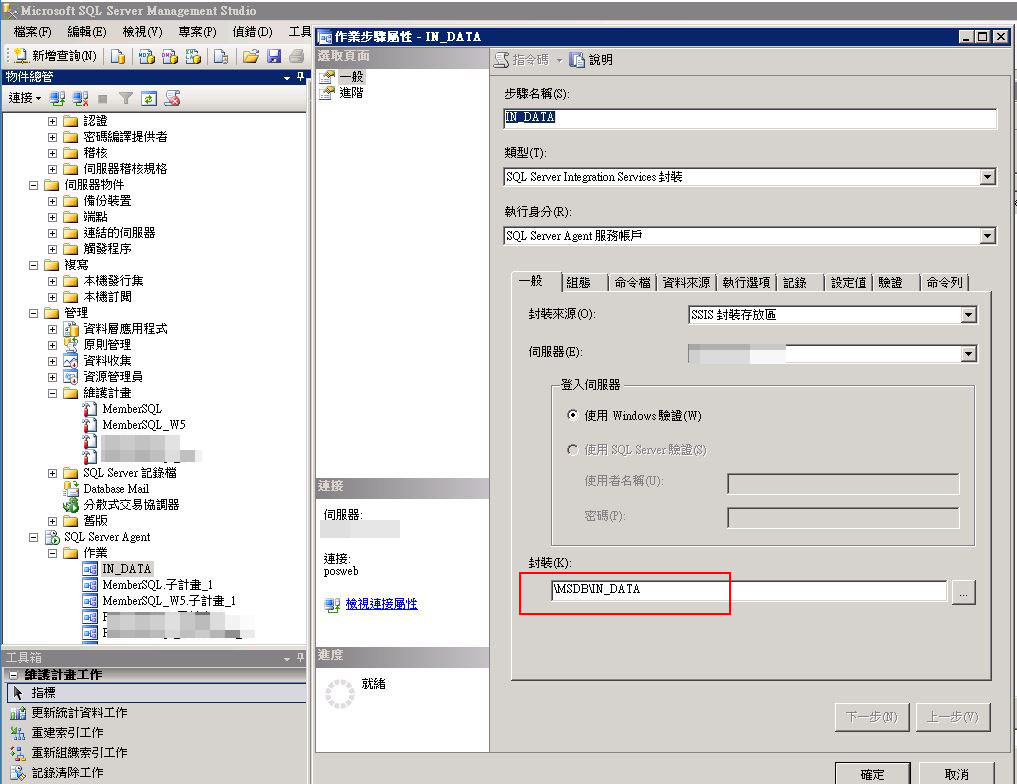Select 使用 Windows 驗證 radio button
Image resolution: width=1017 pixels, height=784 pixels.
(572, 415)
